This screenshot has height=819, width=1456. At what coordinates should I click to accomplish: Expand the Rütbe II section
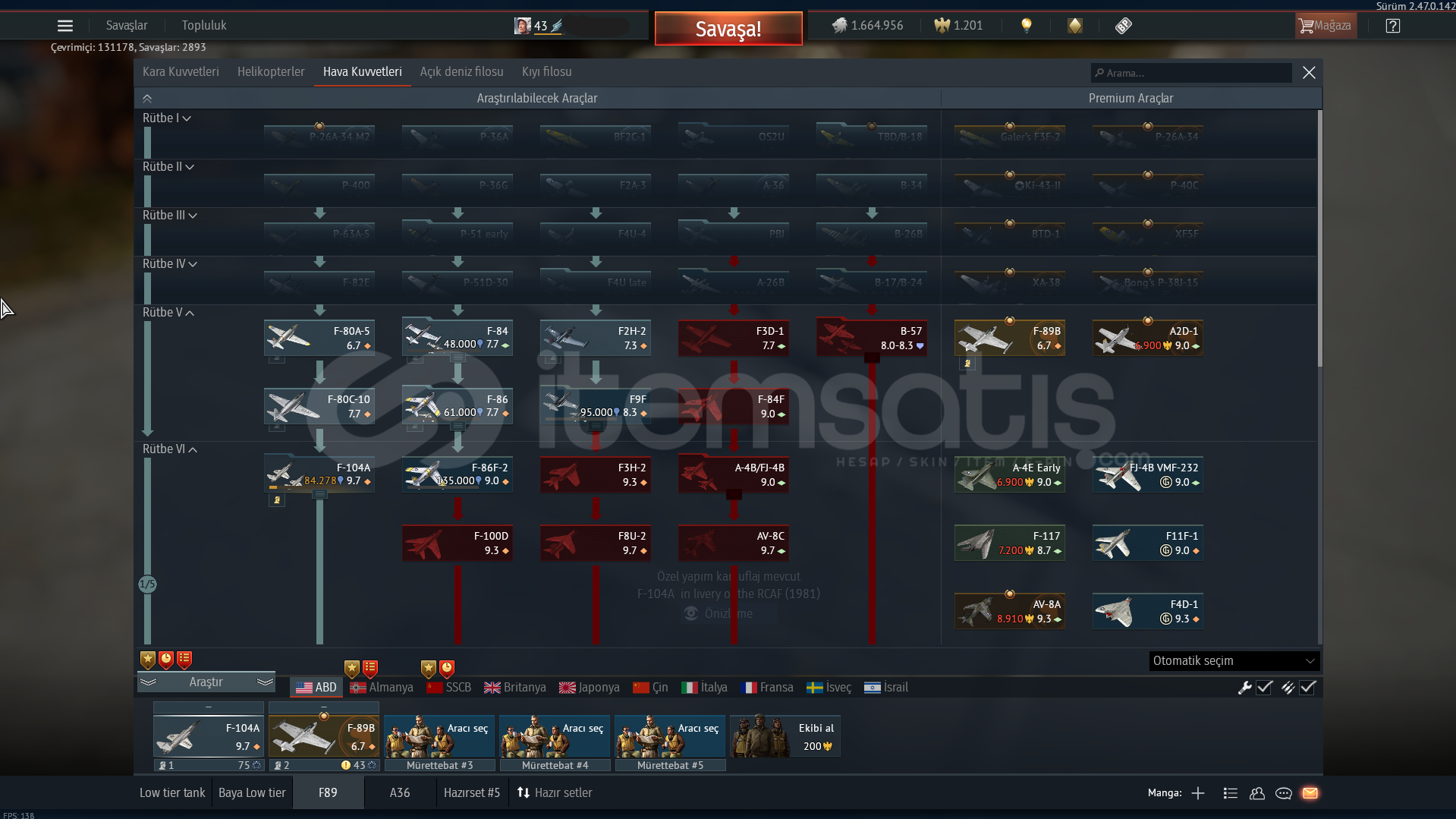point(168,167)
